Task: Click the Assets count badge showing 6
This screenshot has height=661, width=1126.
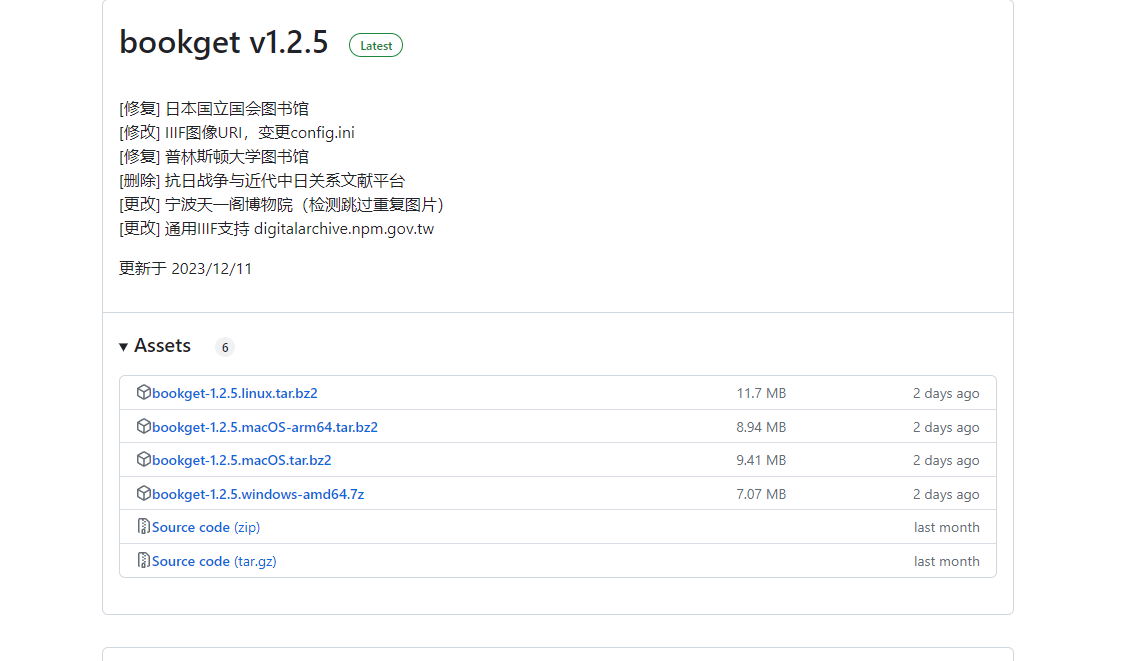Action: click(x=225, y=347)
